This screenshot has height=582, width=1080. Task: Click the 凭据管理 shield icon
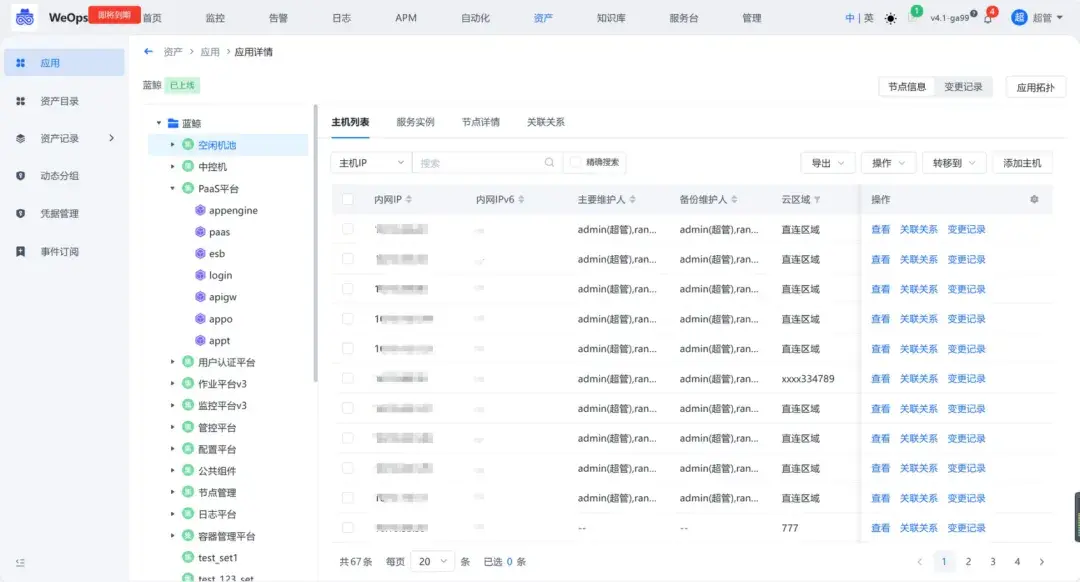pos(21,214)
